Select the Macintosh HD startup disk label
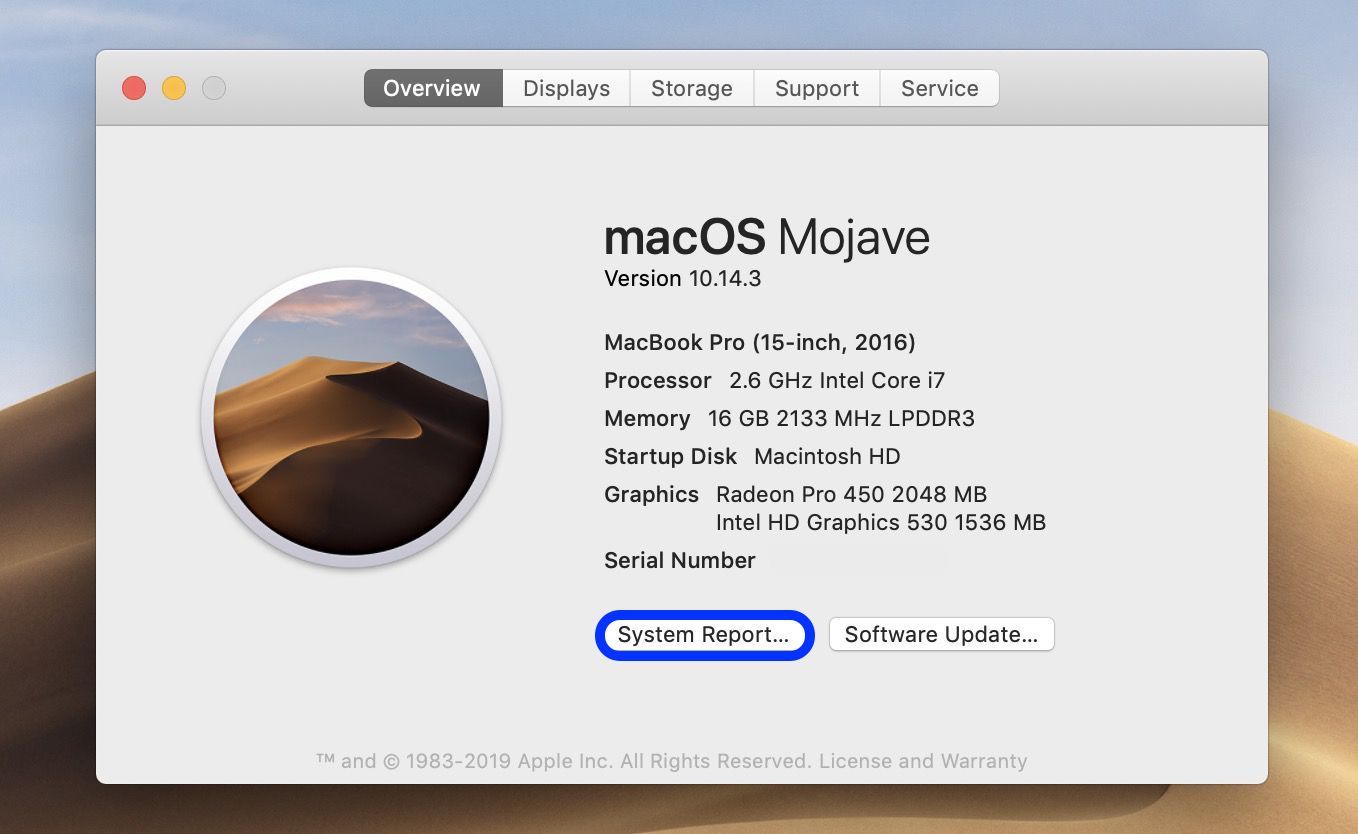 [826, 456]
